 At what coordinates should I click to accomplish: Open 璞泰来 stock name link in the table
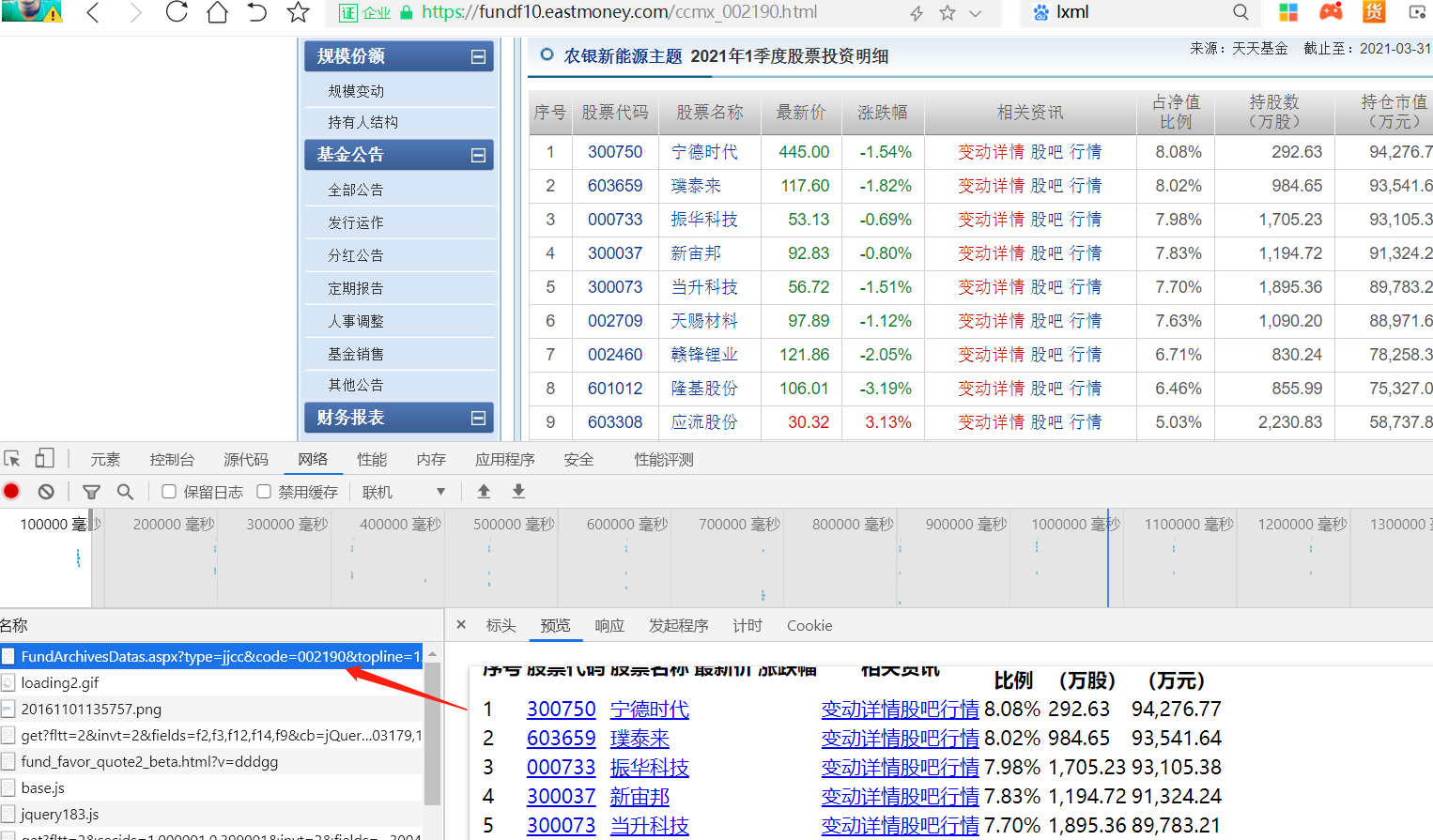coord(696,186)
